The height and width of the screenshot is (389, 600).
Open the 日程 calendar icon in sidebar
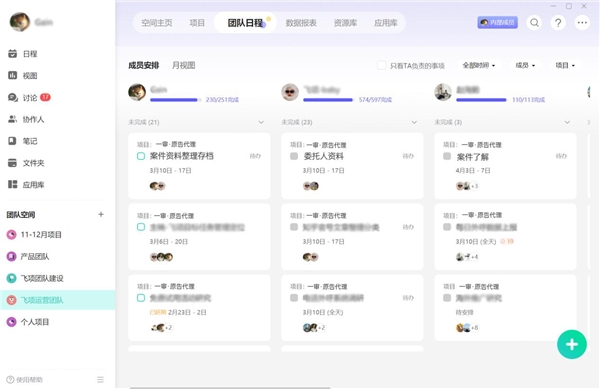coord(13,54)
